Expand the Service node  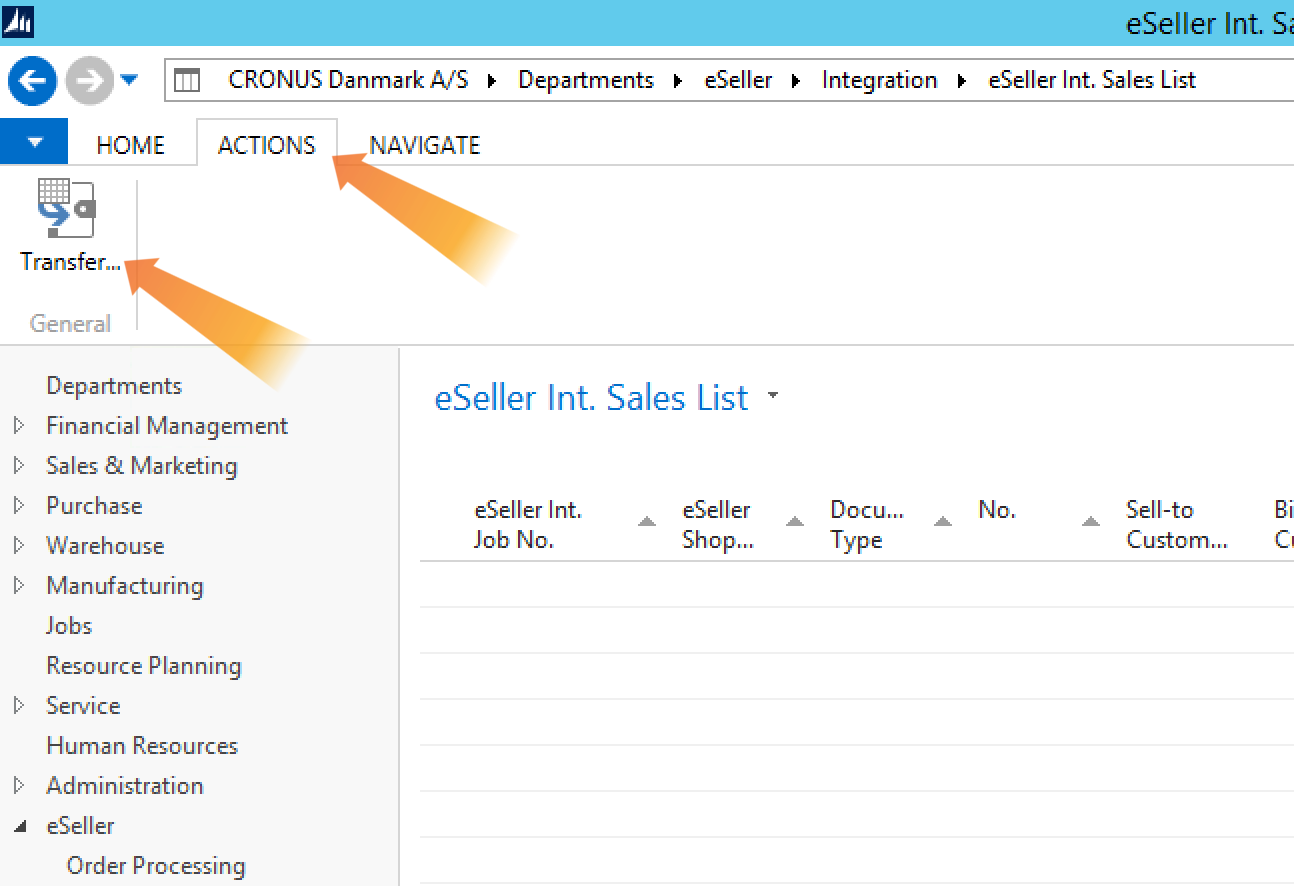pos(19,706)
